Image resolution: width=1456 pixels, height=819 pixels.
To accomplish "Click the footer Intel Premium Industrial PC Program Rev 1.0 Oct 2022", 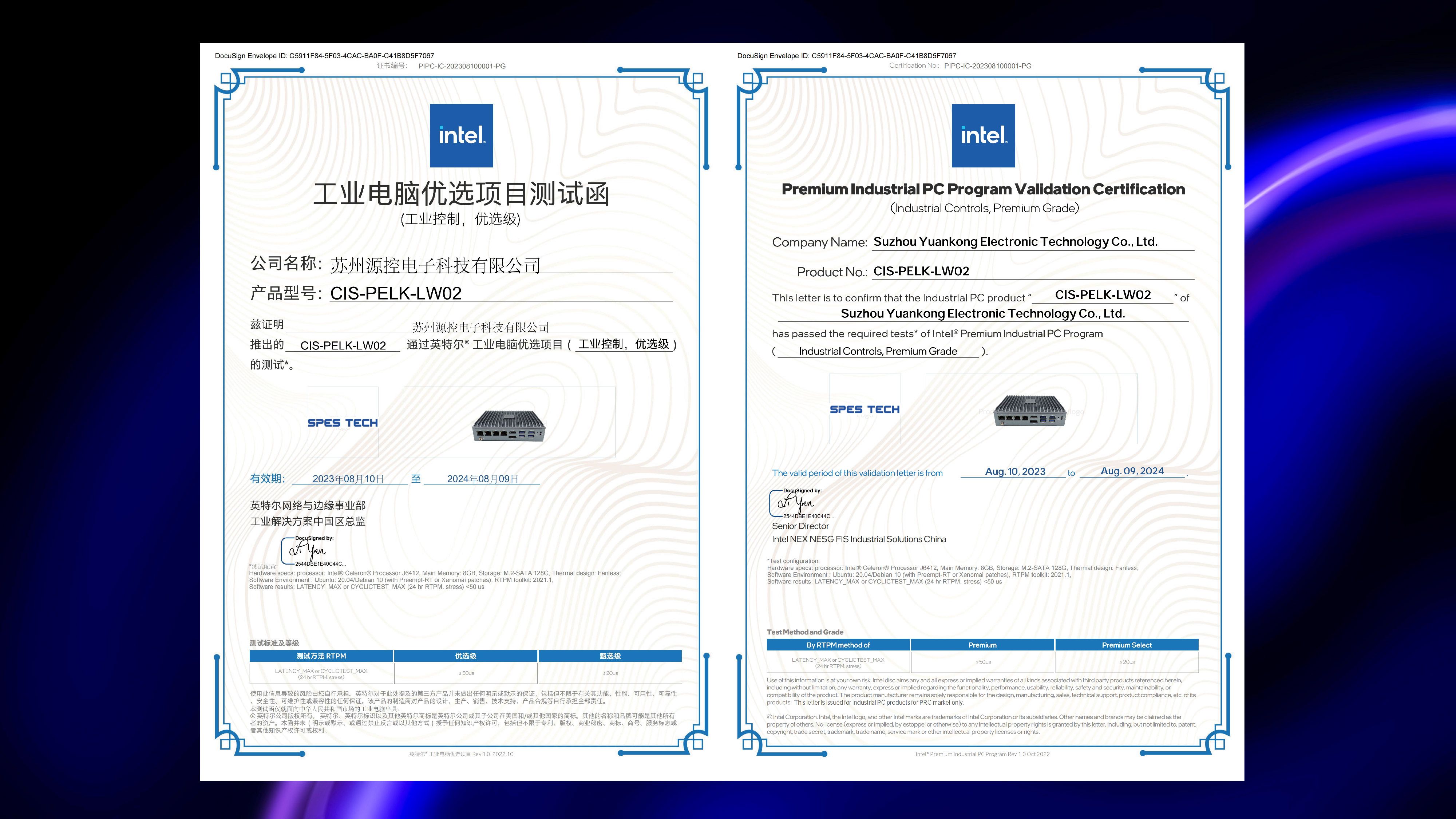I will pos(982,754).
